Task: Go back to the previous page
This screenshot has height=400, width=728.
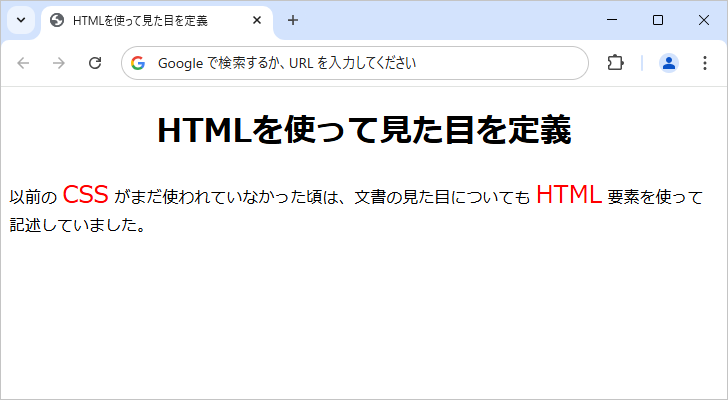Action: 24,63
